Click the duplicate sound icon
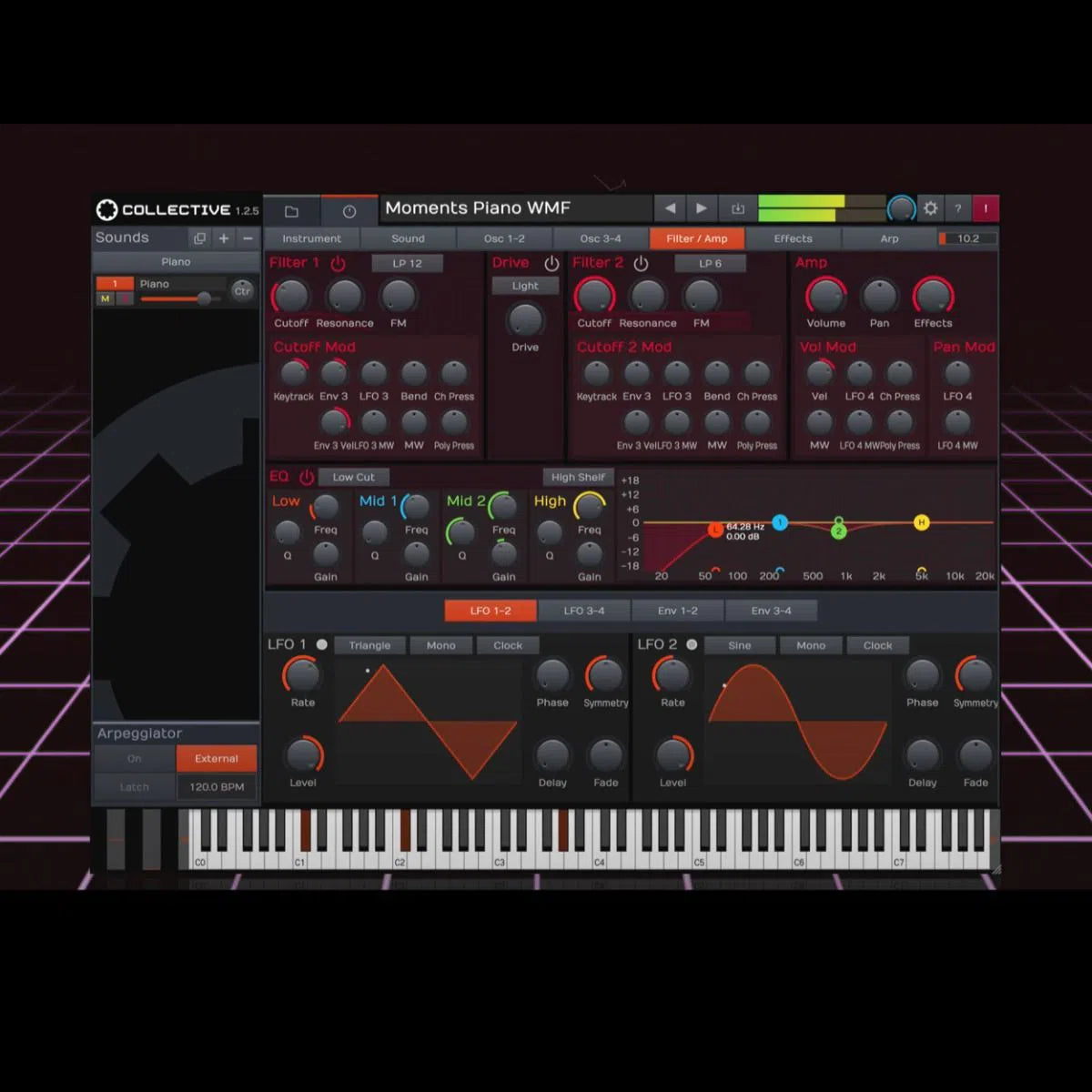This screenshot has height=1092, width=1092. (x=199, y=238)
